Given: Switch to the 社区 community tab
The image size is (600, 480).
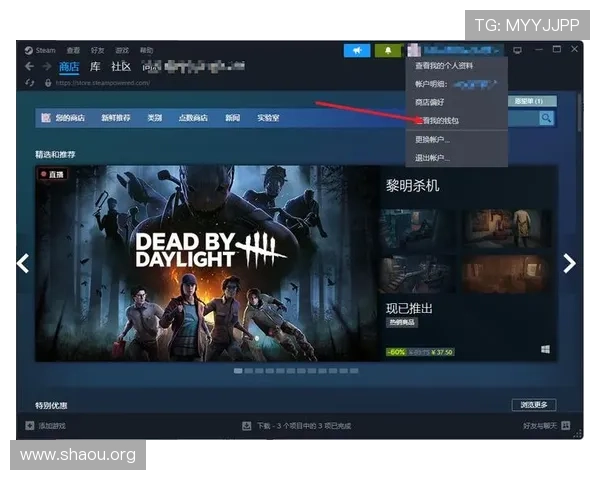Looking at the screenshot, I should pos(121,67).
